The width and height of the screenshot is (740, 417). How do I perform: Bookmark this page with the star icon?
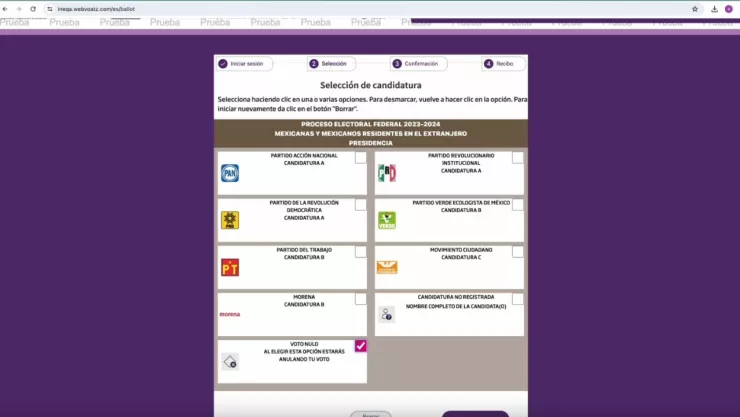[x=695, y=9]
